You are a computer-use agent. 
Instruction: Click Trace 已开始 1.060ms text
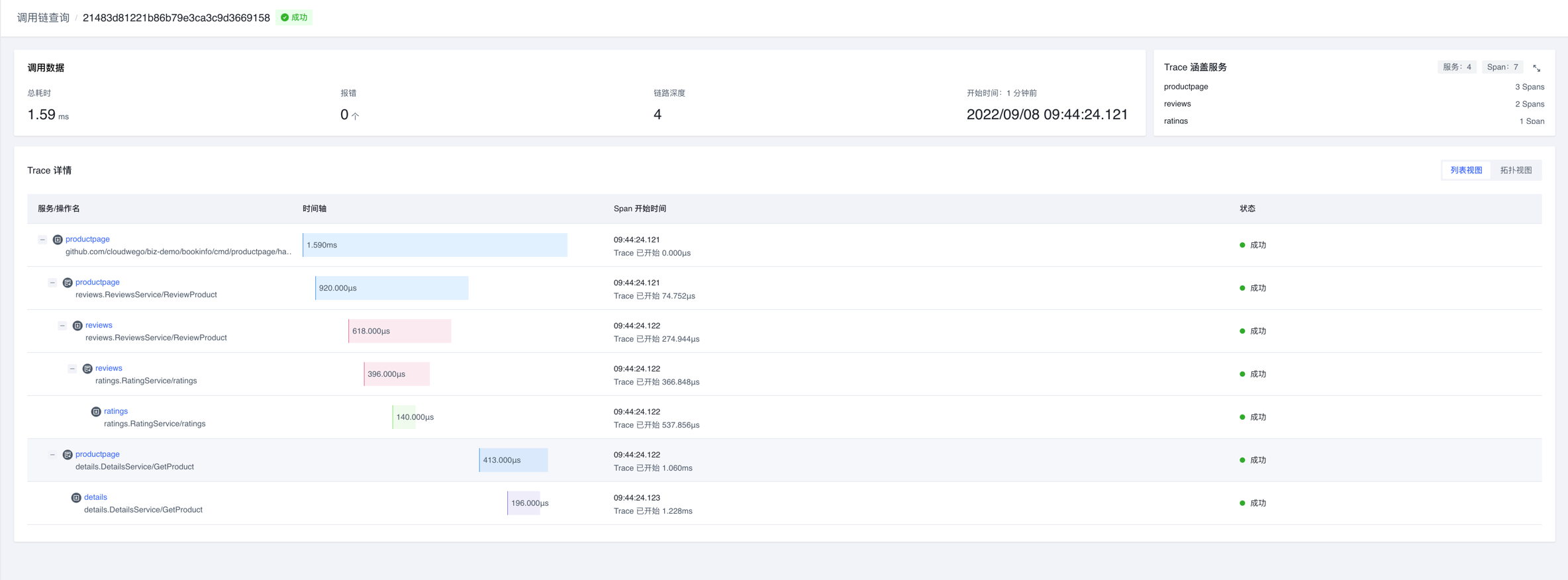(x=653, y=468)
